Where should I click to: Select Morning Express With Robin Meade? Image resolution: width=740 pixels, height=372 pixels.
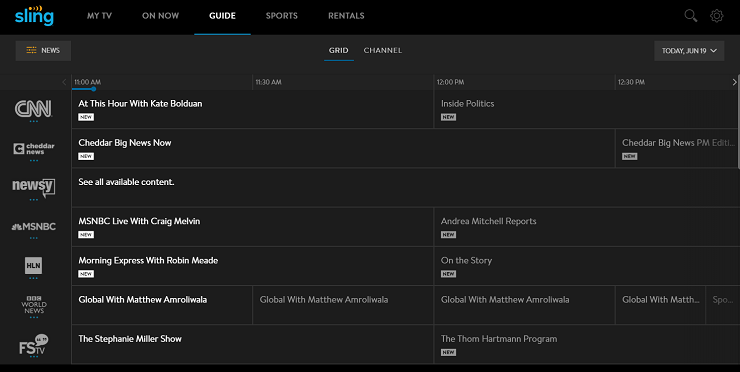coord(252,266)
